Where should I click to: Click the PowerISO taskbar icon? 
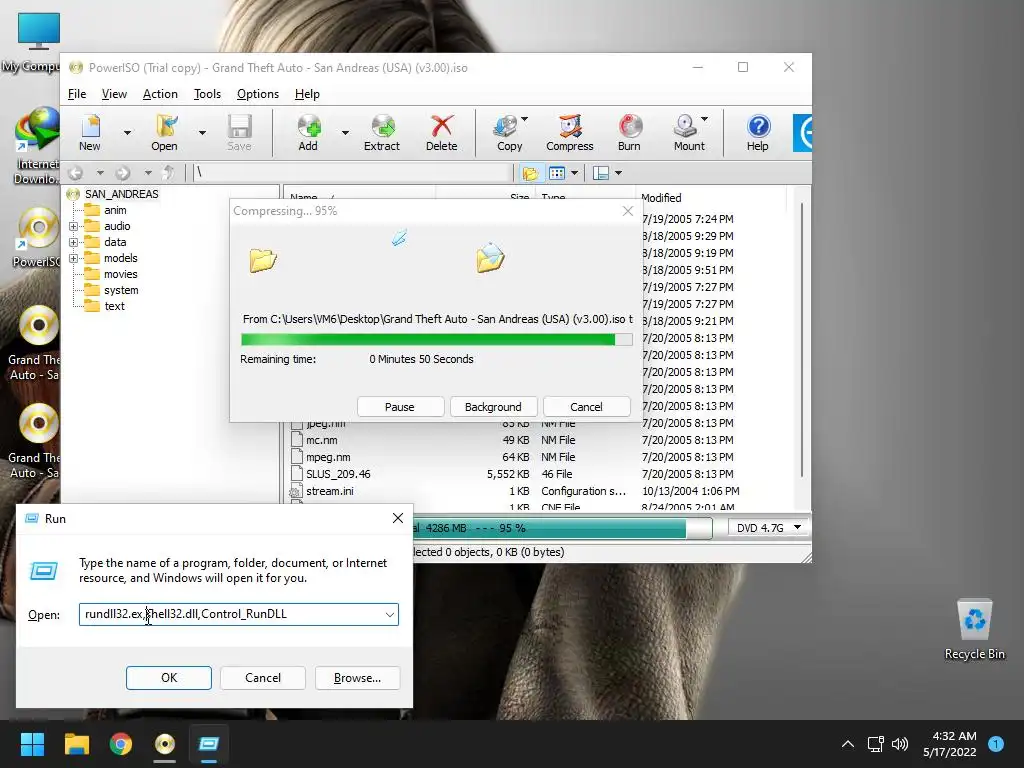pyautogui.click(x=165, y=744)
